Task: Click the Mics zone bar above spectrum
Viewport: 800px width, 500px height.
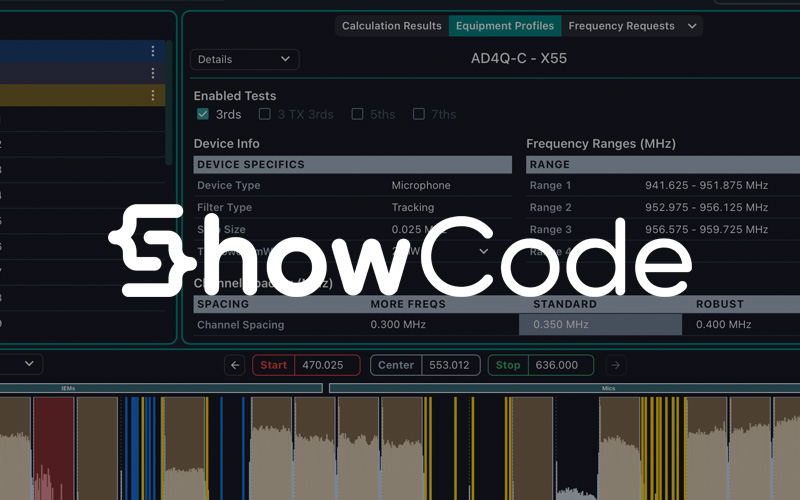Action: (x=564, y=388)
